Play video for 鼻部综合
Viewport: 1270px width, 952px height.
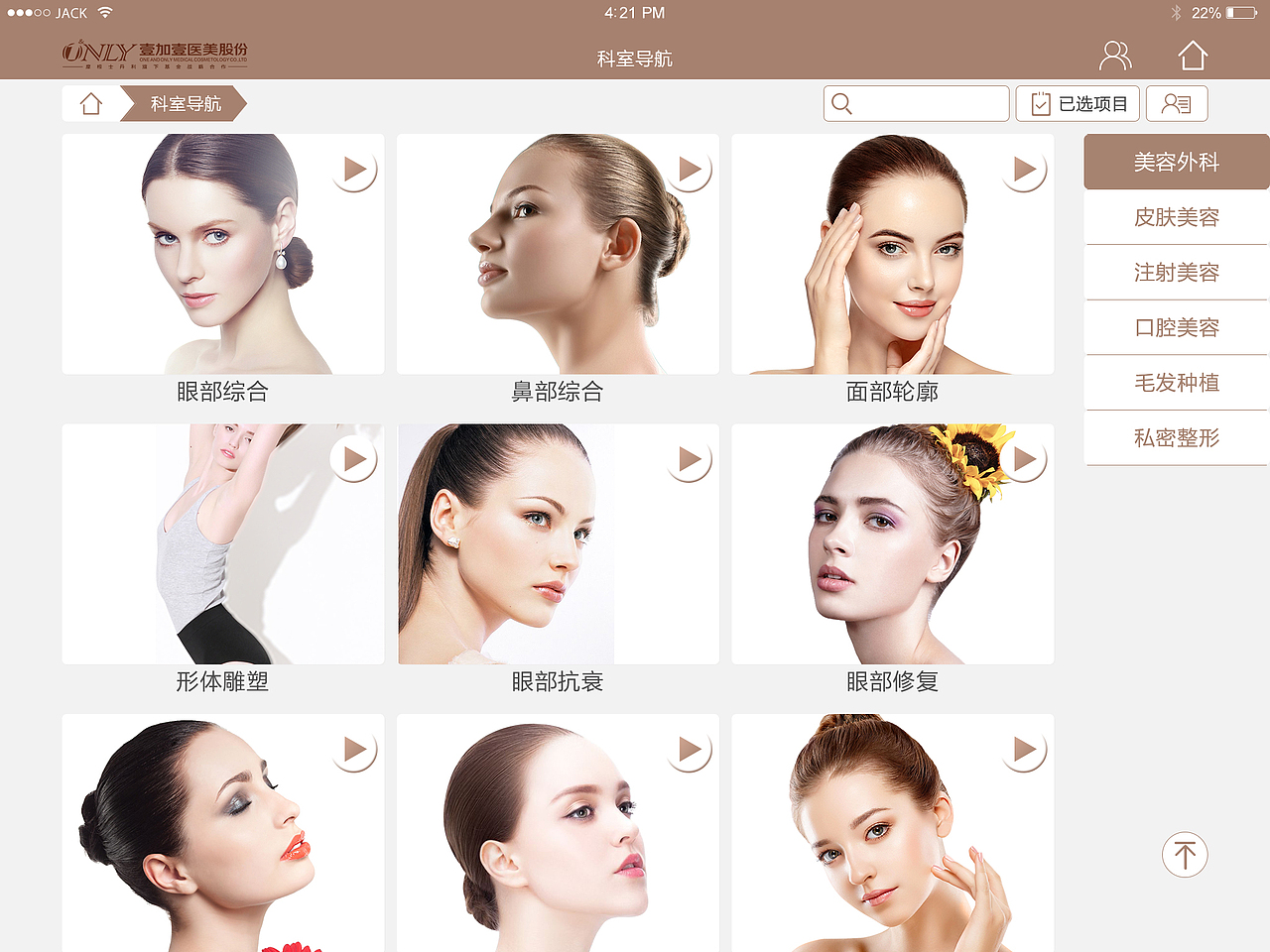[x=690, y=171]
